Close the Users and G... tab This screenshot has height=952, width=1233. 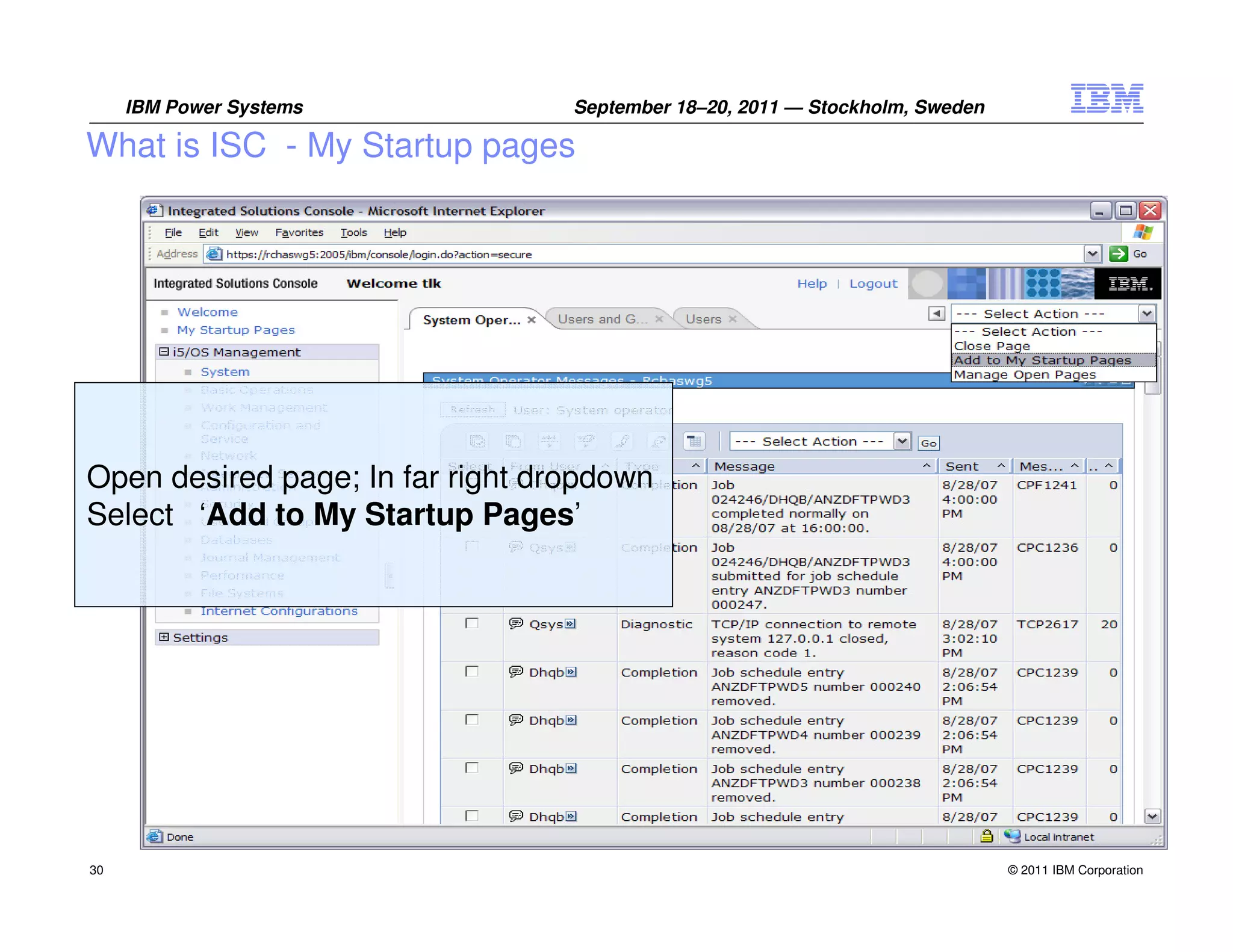tap(659, 319)
